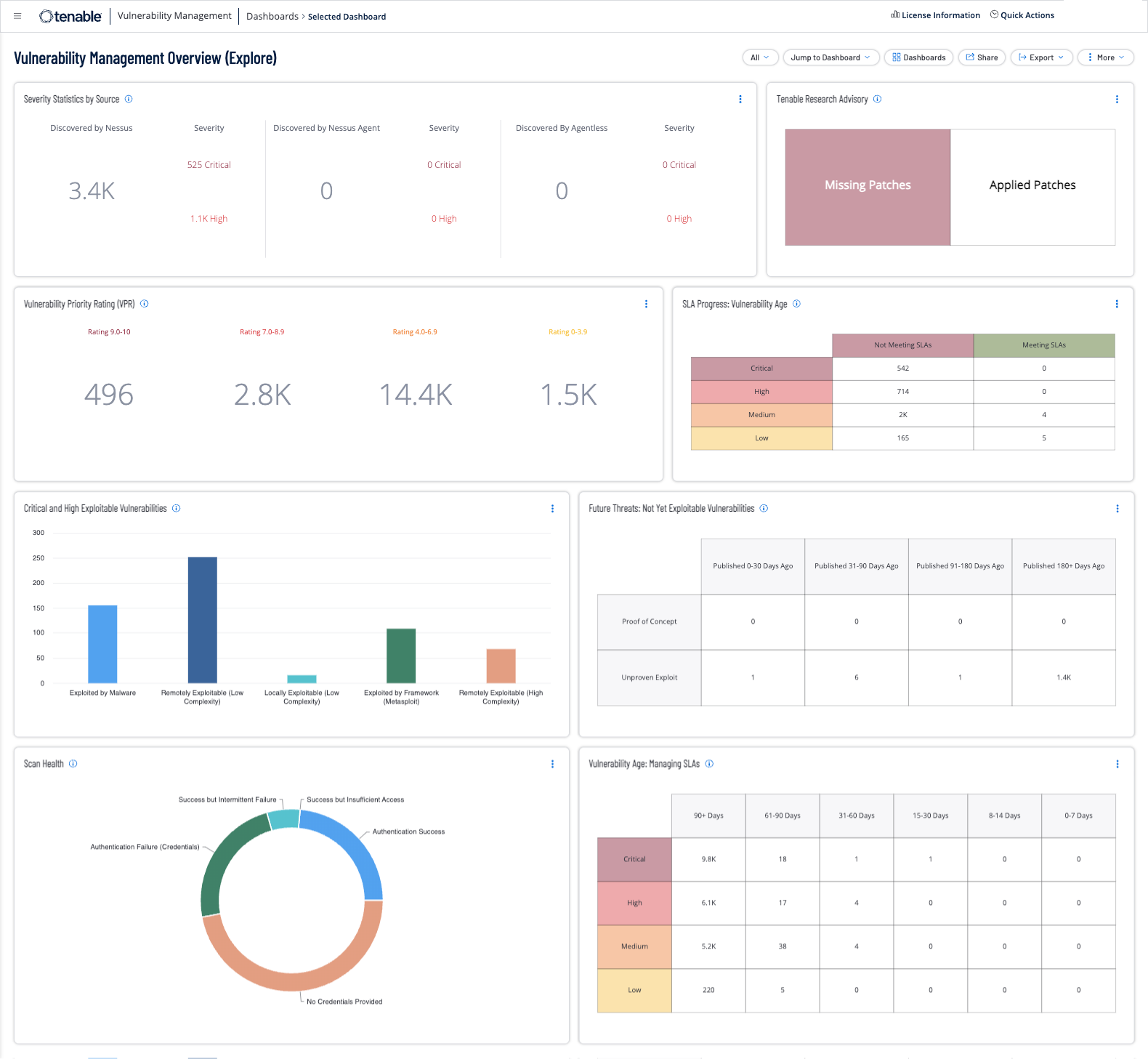Select the Missing Patches tile
This screenshot has width=1148, height=1059.
pyautogui.click(x=868, y=187)
